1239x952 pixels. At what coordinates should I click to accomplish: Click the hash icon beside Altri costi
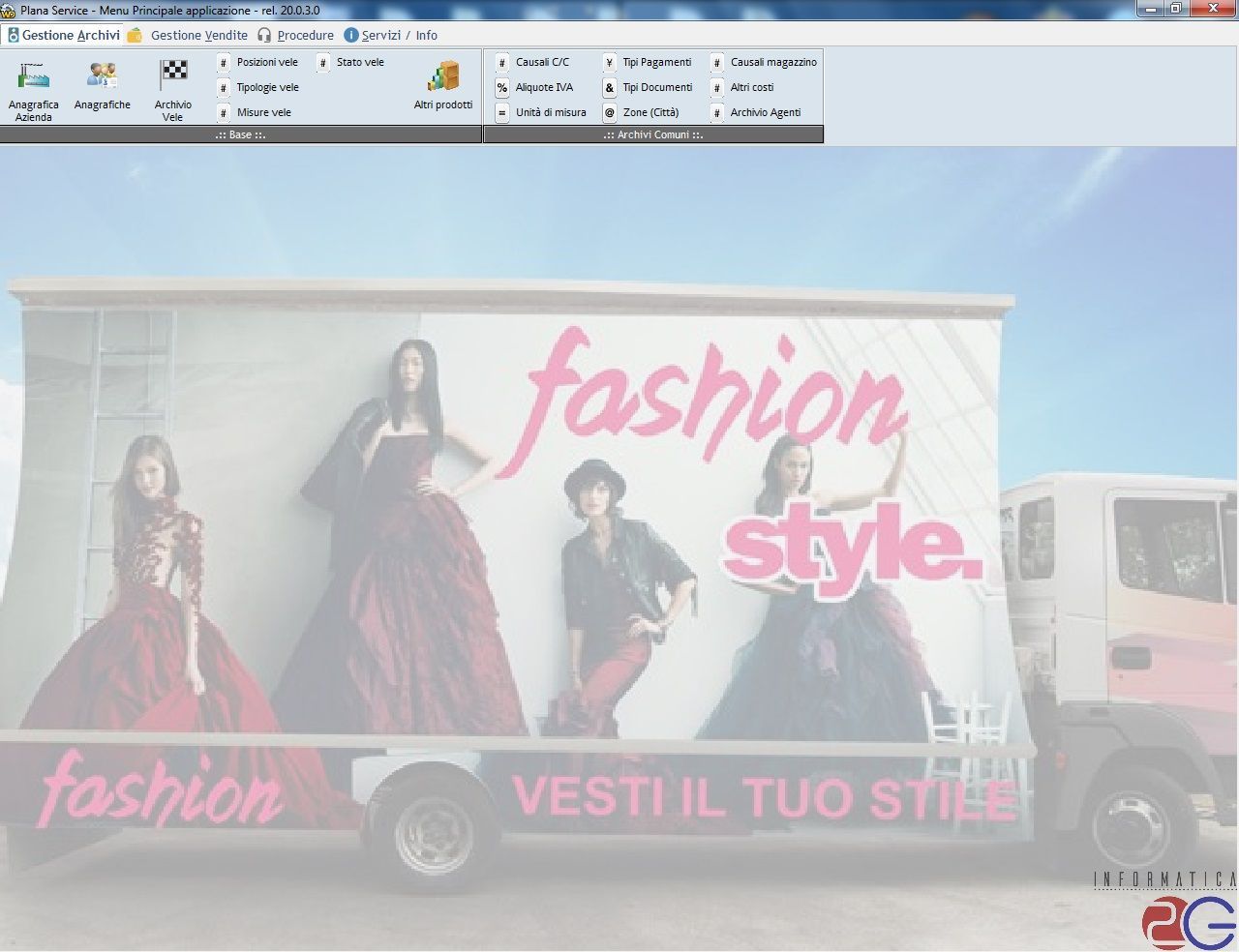[x=716, y=87]
